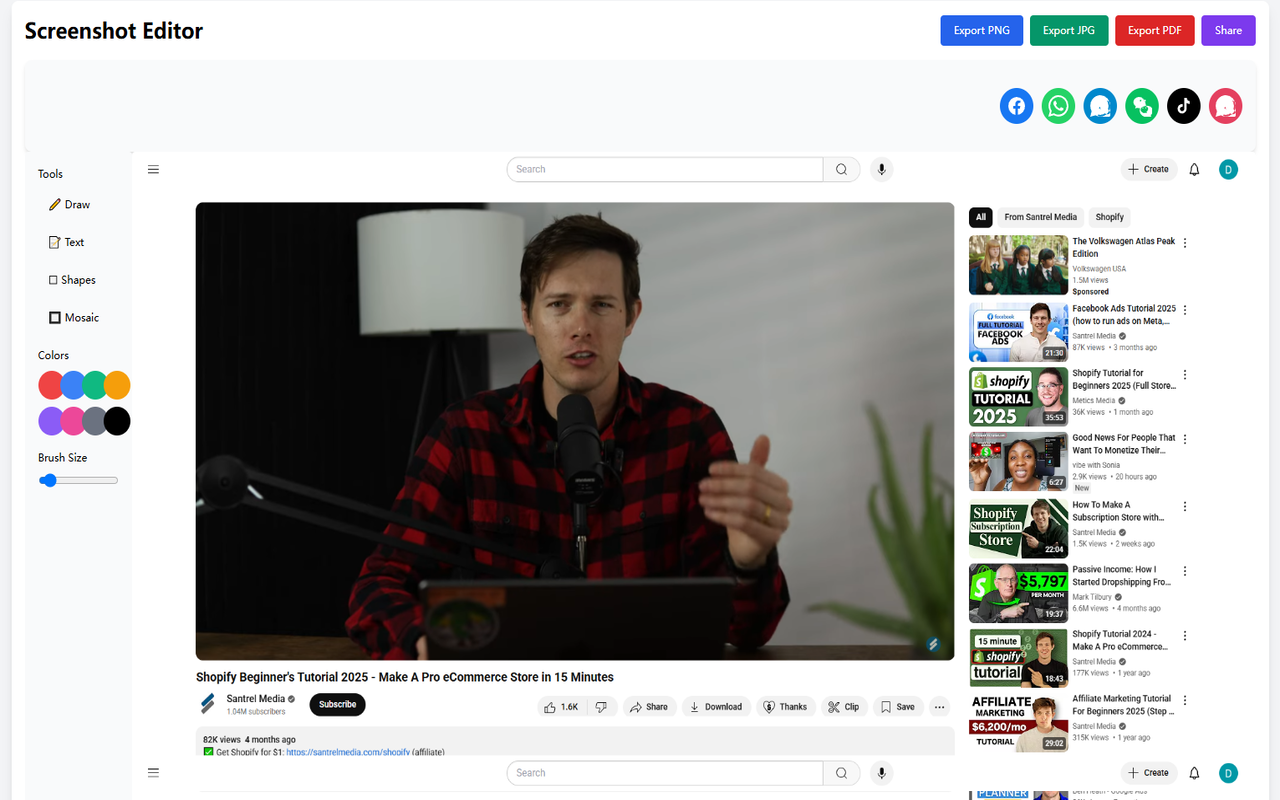This screenshot has width=1280, height=800.
Task: Open the three-dot menu for Shopify Tutorial for Beginners 2025
Action: pyautogui.click(x=1185, y=375)
